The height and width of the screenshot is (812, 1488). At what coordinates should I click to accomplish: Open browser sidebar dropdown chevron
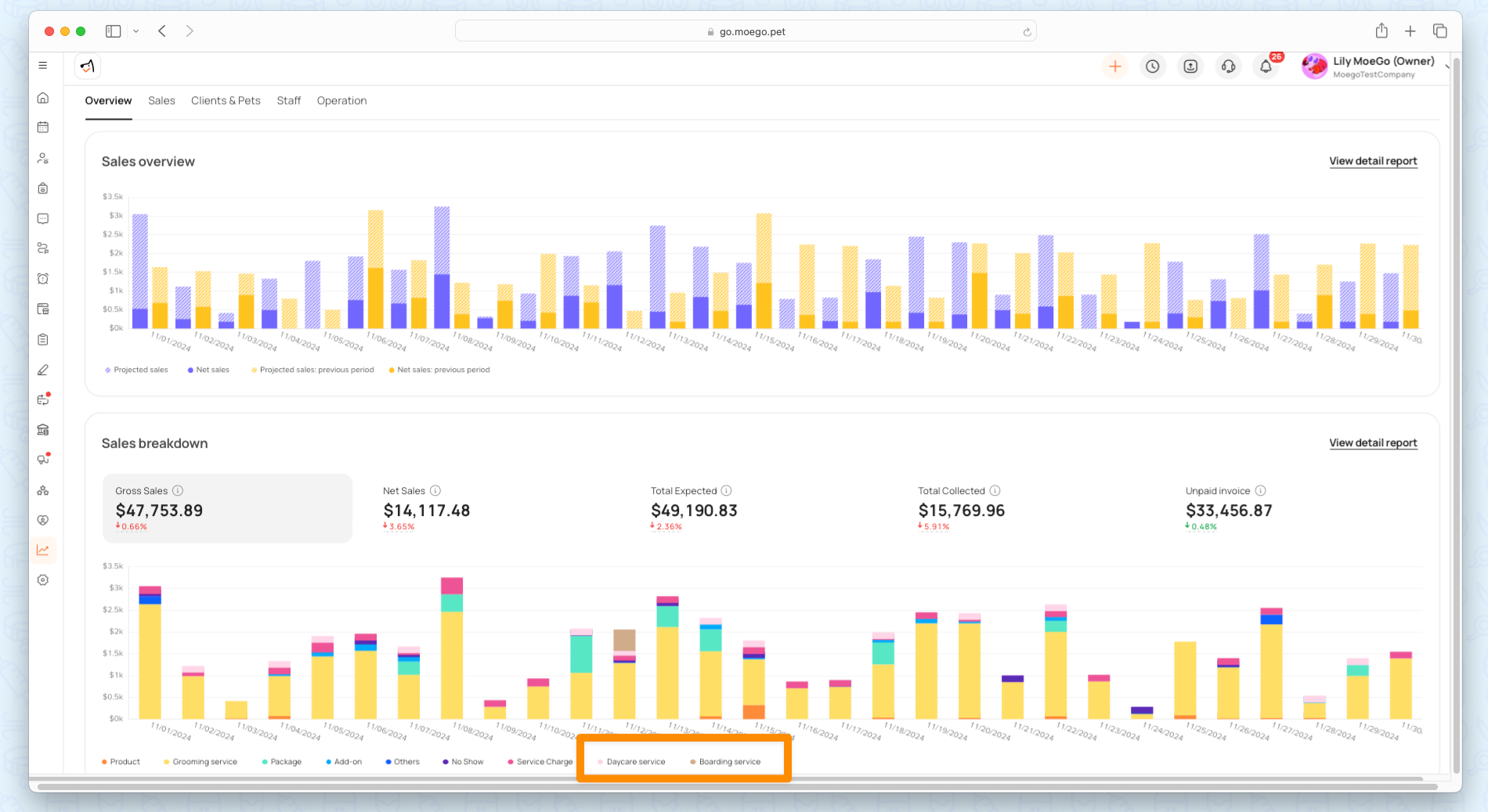[x=136, y=31]
